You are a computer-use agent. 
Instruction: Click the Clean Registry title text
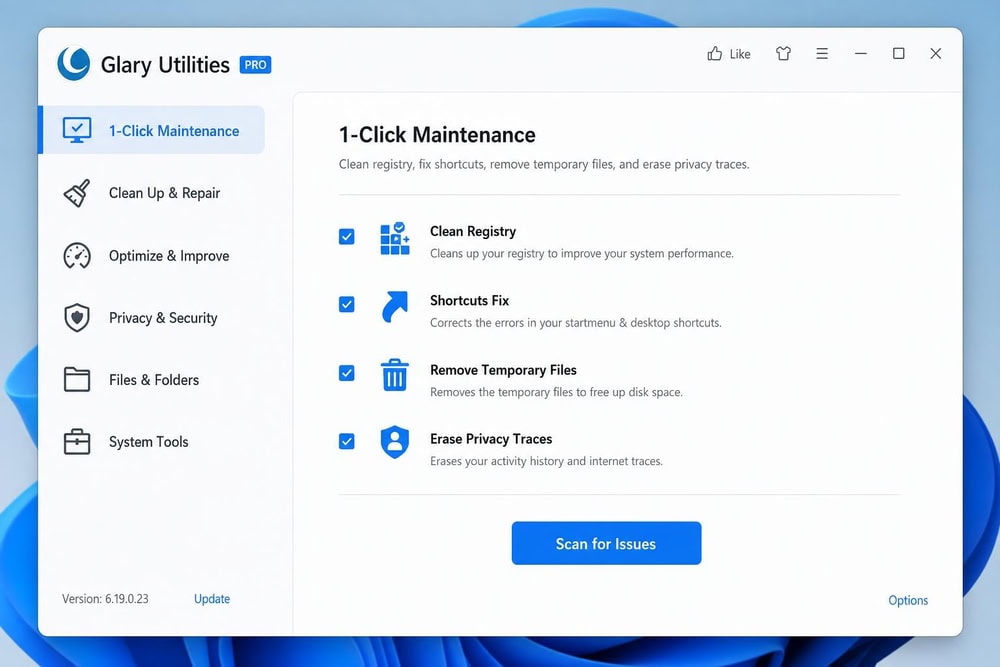point(473,231)
